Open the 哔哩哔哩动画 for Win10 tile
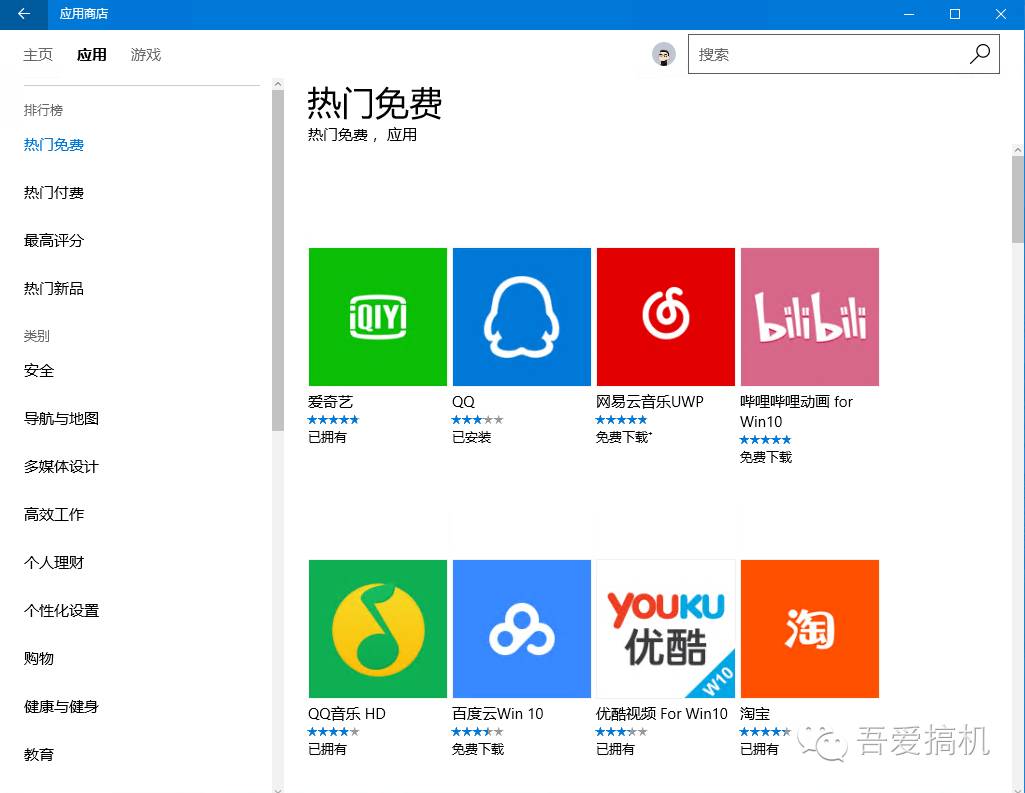The height and width of the screenshot is (793, 1025). pos(809,316)
